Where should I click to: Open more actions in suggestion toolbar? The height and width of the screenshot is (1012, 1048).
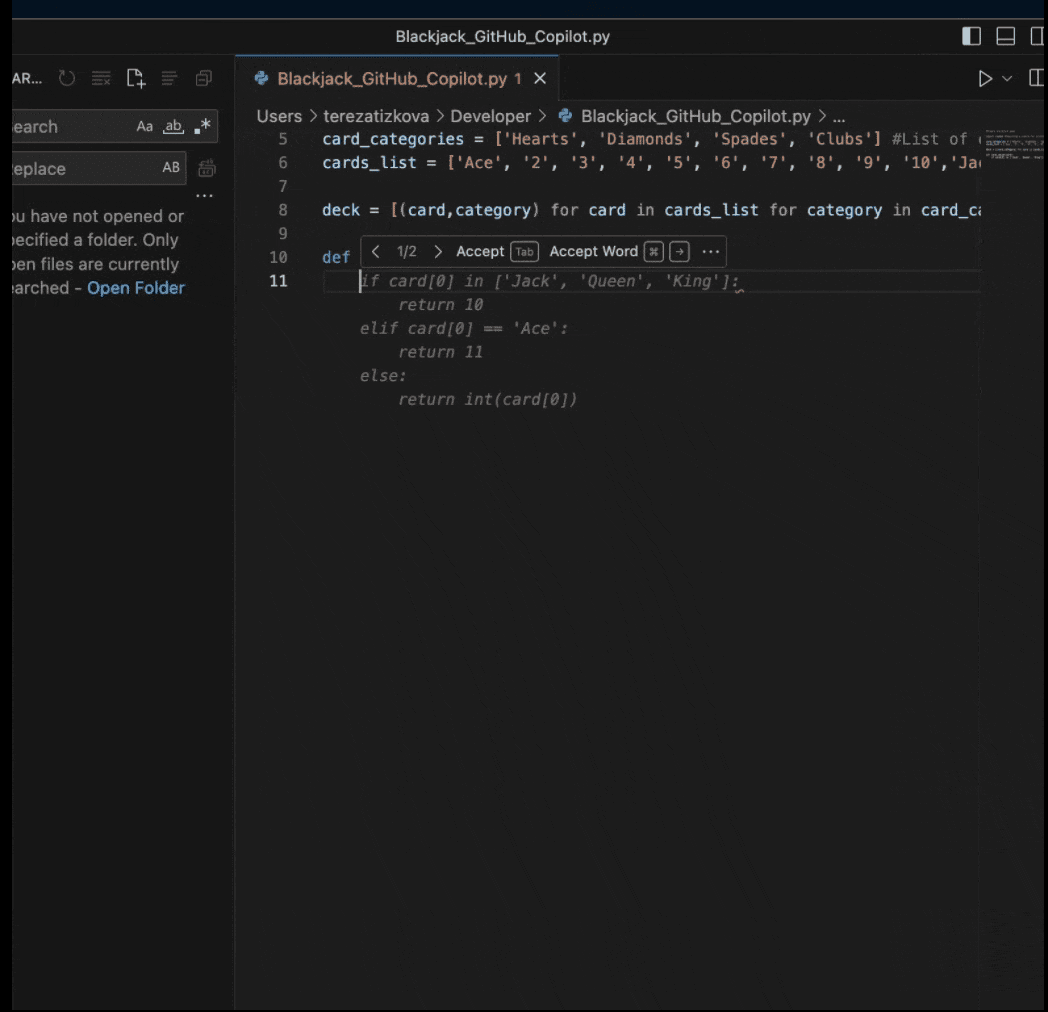click(x=710, y=252)
